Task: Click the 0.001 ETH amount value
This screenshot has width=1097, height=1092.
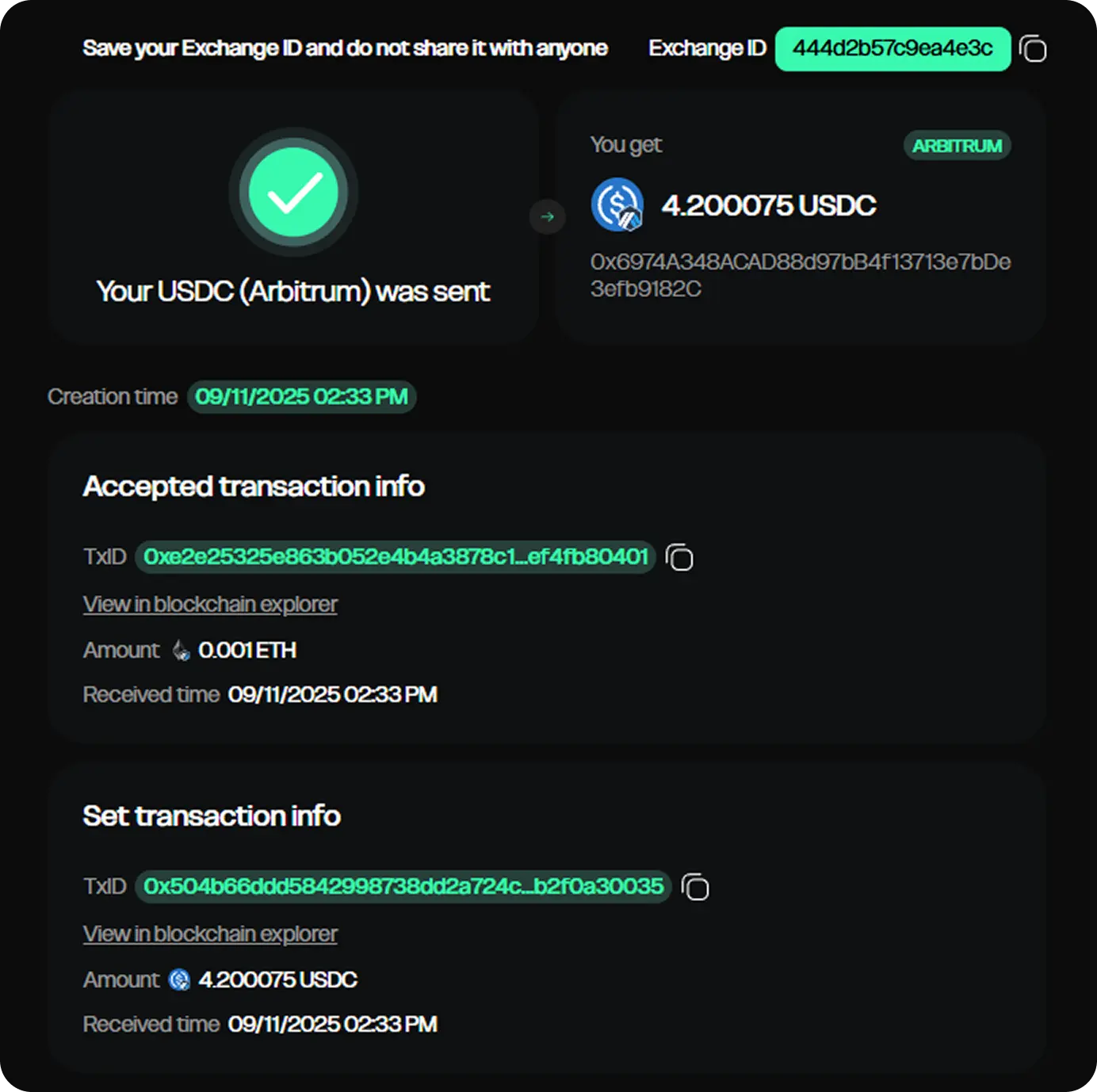Action: click(x=247, y=651)
